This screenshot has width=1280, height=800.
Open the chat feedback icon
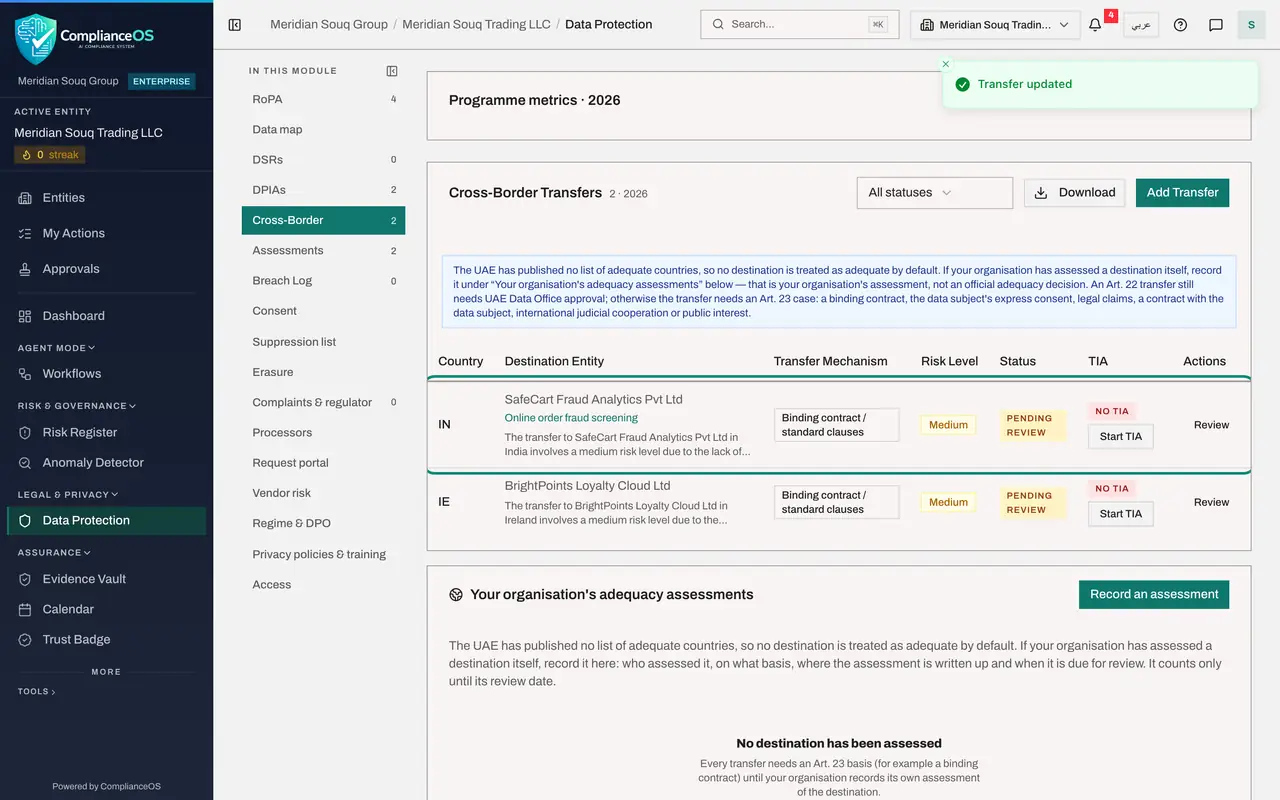[x=1216, y=25]
